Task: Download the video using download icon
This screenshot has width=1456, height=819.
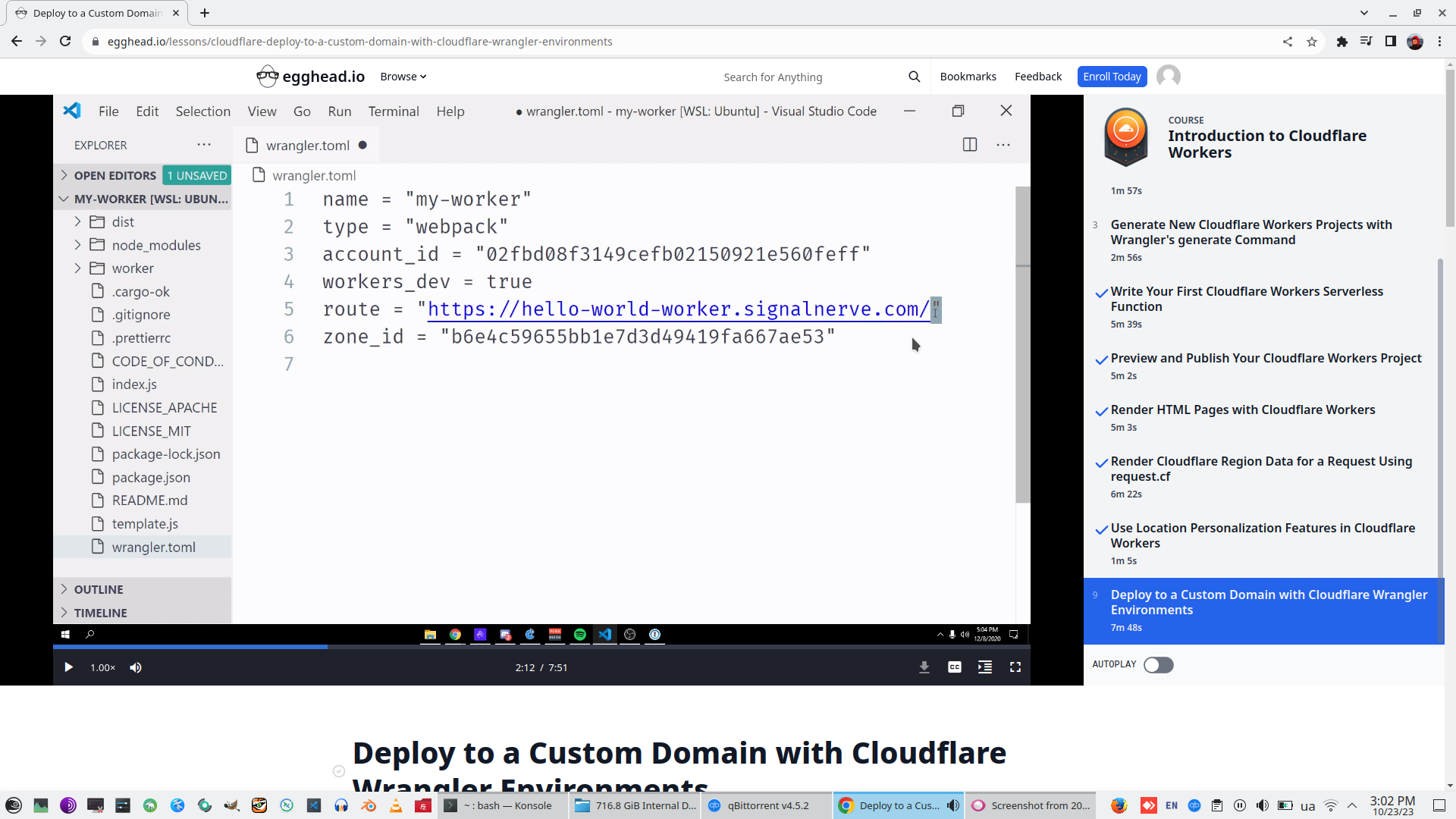Action: pyautogui.click(x=924, y=667)
